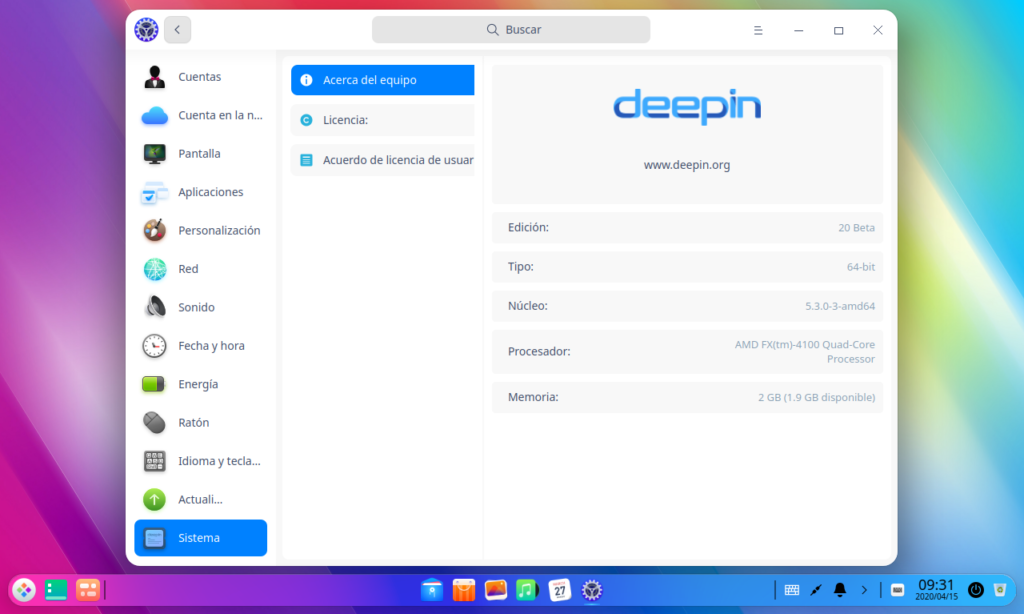Screen dimensions: 1024x614
Task: Expand the tray chevron arrow
Action: point(864,590)
